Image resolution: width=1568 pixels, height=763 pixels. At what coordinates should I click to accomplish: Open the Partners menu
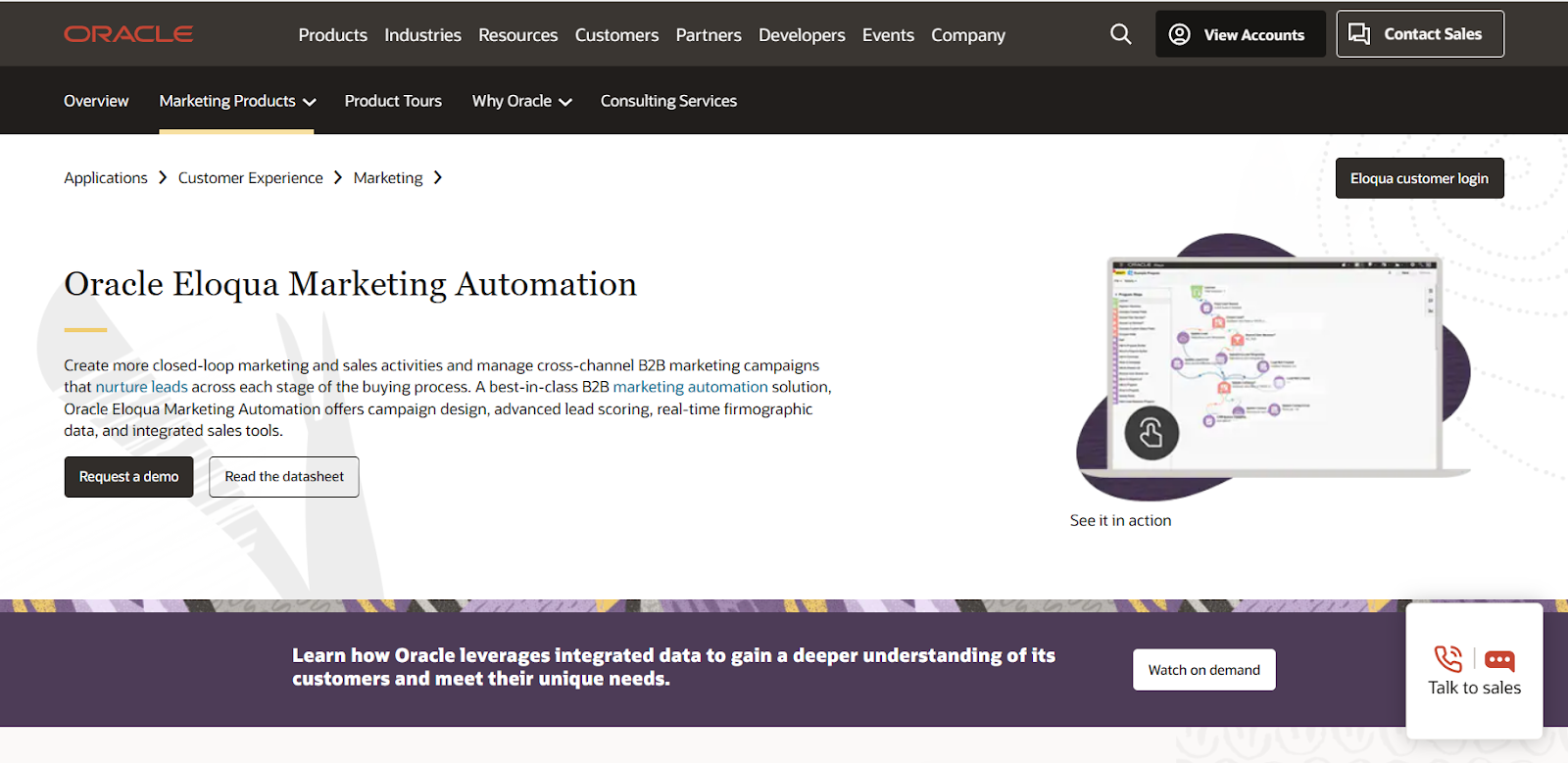pyautogui.click(x=709, y=35)
